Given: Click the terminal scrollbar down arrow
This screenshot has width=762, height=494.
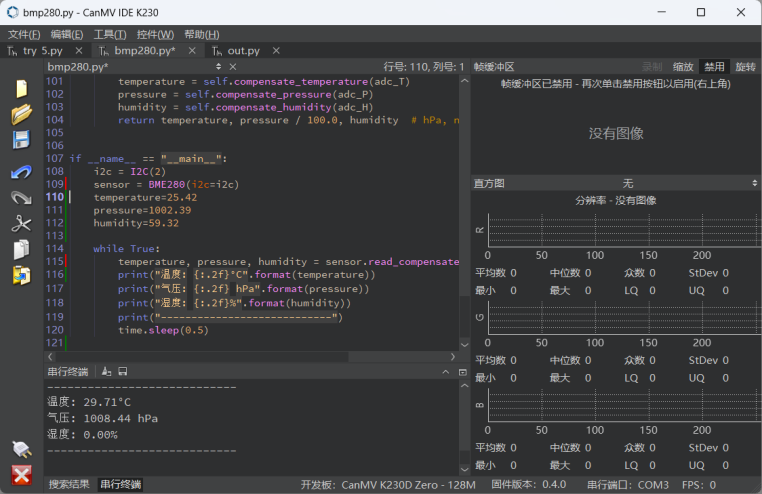Looking at the screenshot, I should tap(465, 469).
